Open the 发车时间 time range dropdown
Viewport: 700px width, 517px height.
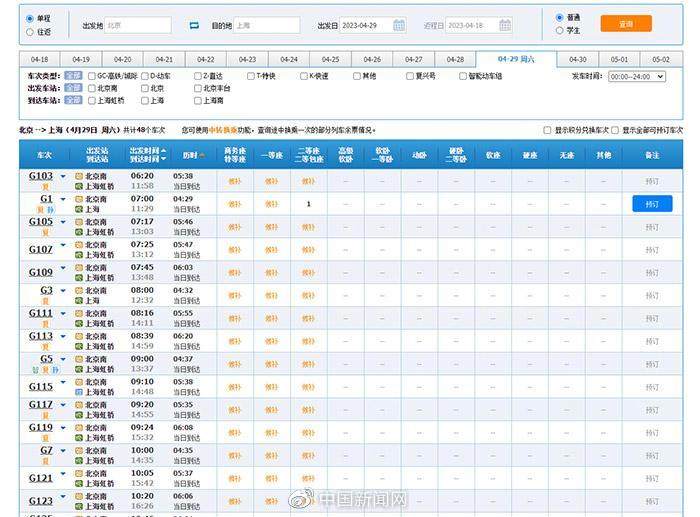[637, 76]
